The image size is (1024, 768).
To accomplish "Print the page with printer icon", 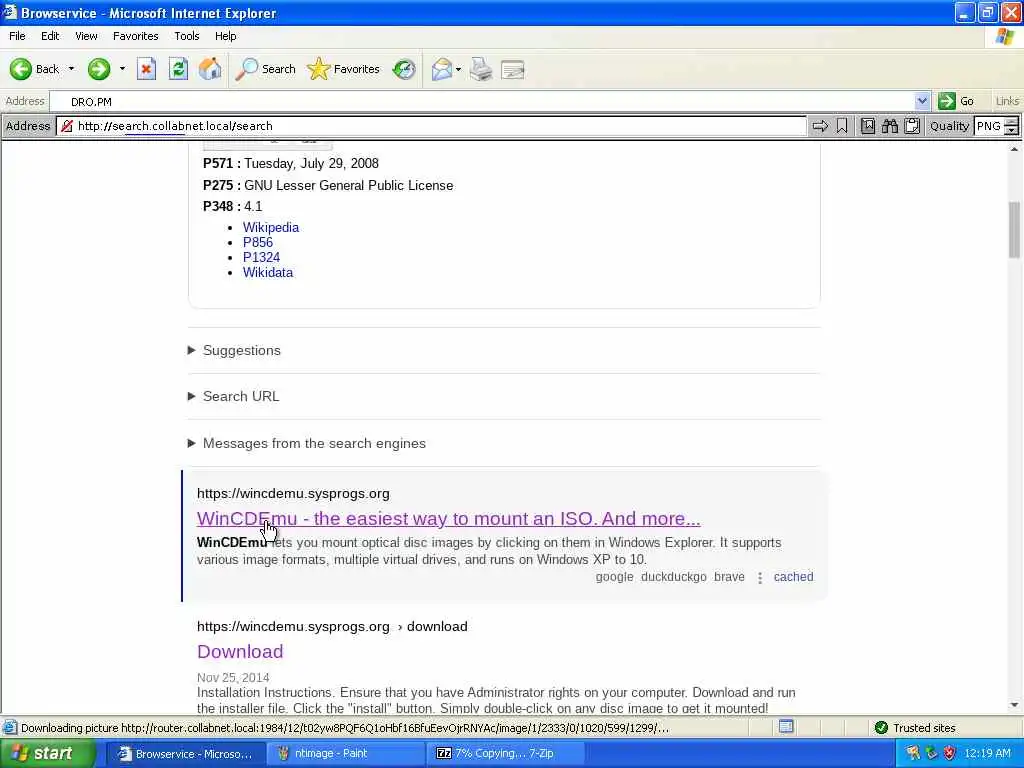I will (481, 69).
